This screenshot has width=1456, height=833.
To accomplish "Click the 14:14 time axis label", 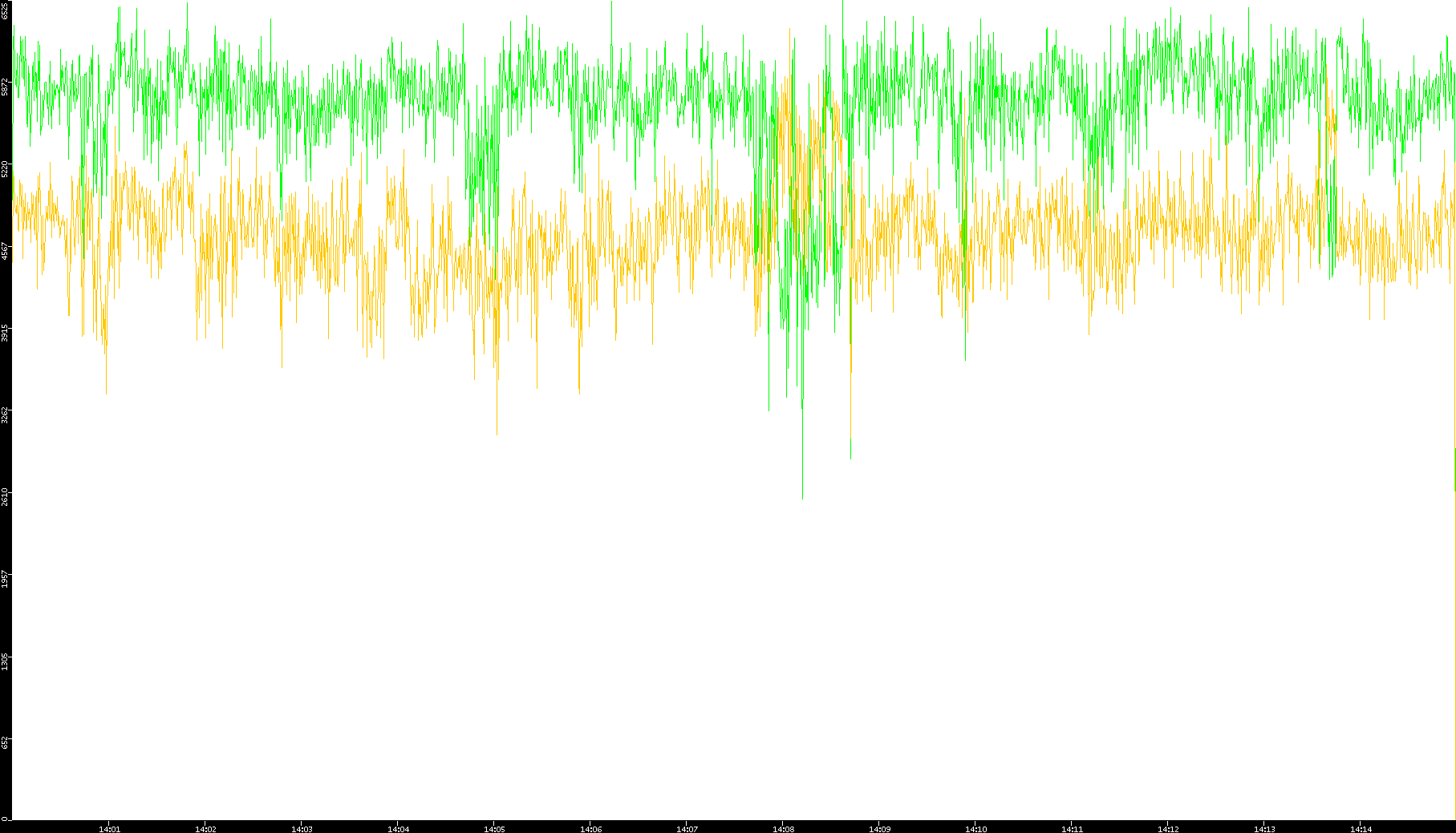I will pos(1361,829).
